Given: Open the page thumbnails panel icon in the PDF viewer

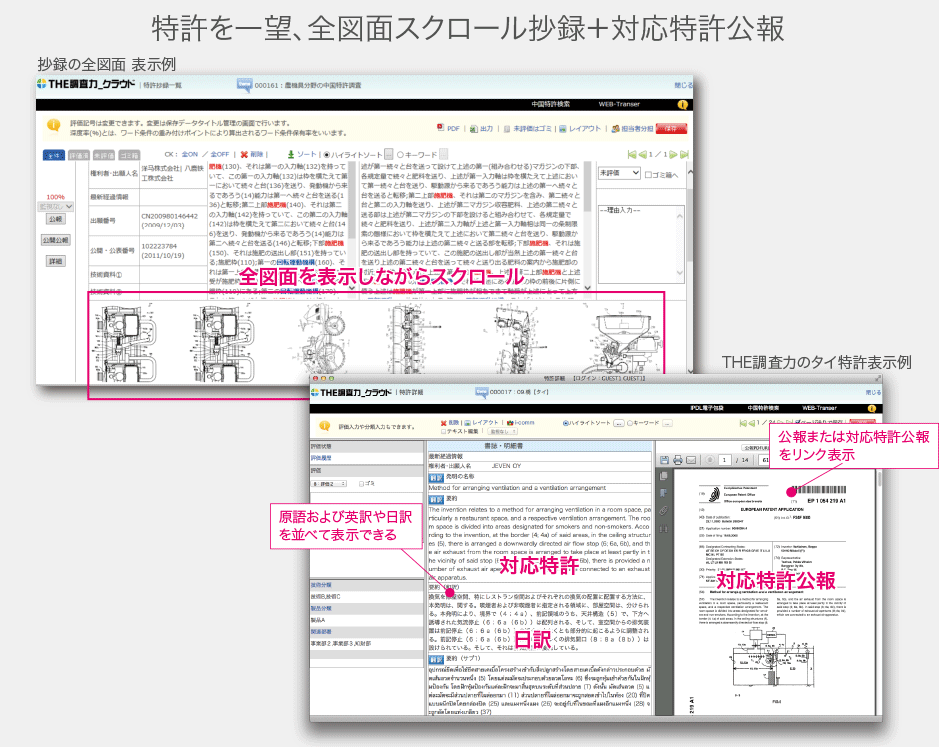Looking at the screenshot, I should tap(664, 476).
